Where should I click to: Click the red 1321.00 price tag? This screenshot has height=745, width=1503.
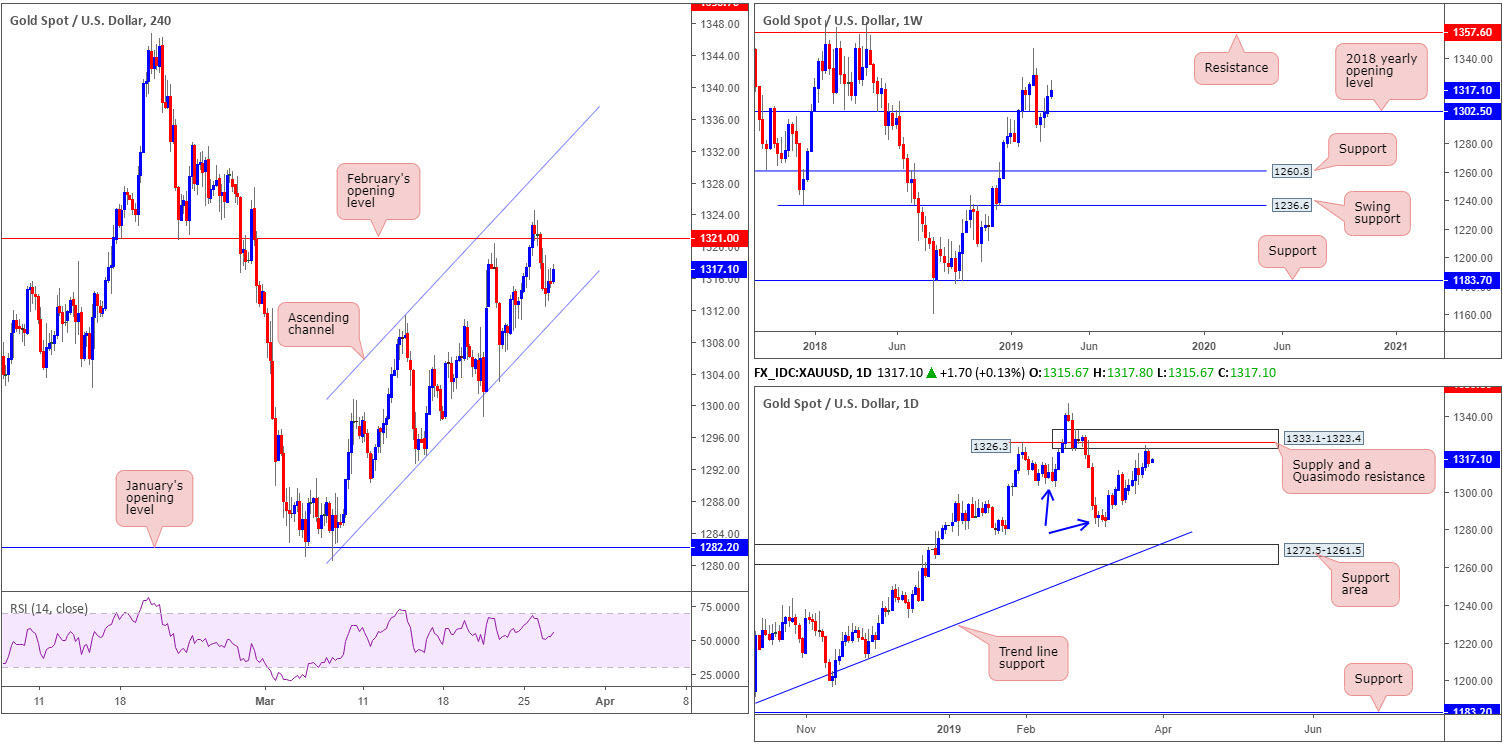coord(719,238)
